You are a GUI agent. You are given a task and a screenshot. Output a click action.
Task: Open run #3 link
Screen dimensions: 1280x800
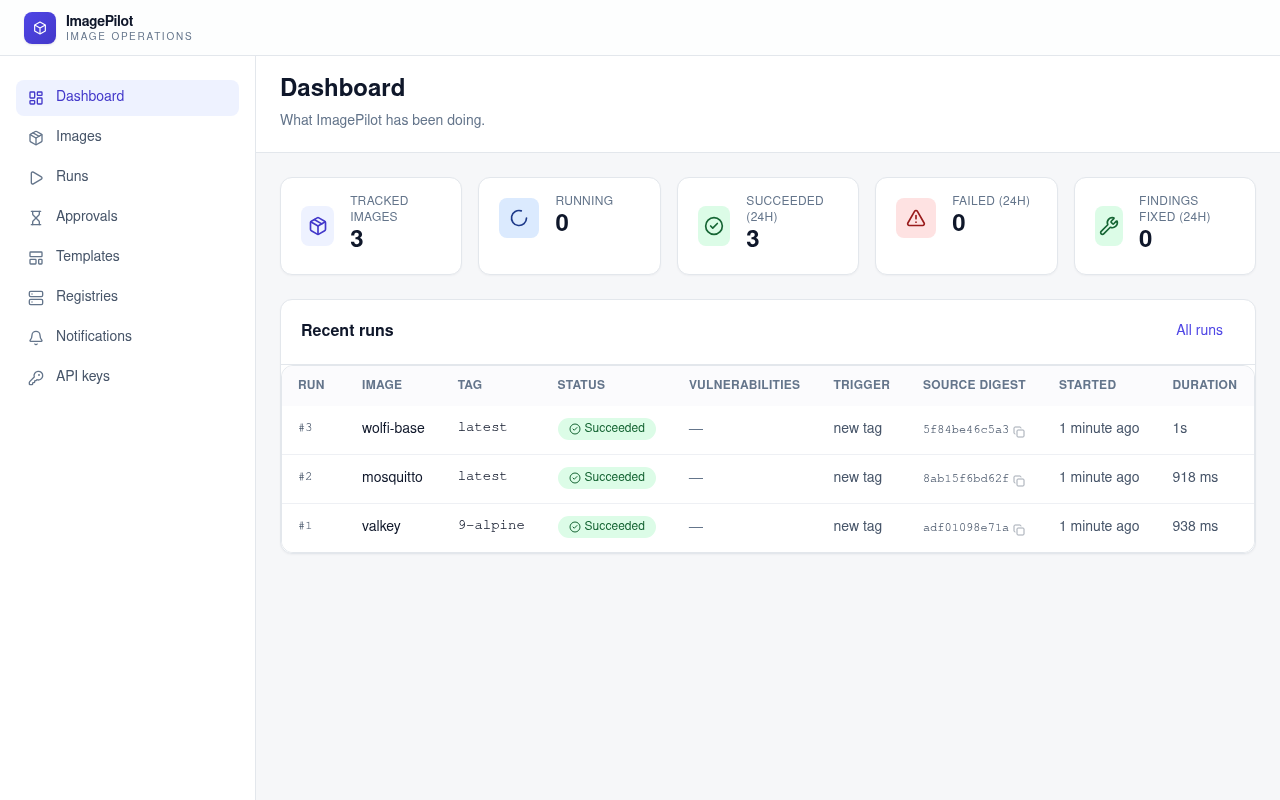pyautogui.click(x=305, y=428)
